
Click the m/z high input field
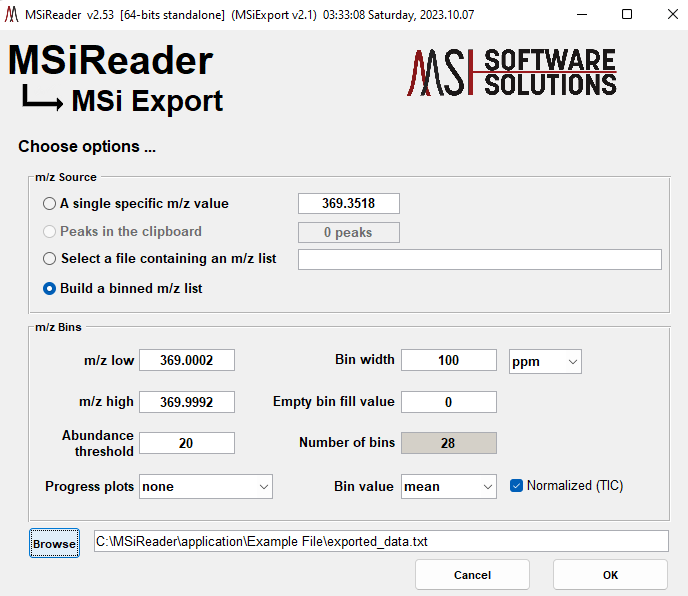[187, 402]
